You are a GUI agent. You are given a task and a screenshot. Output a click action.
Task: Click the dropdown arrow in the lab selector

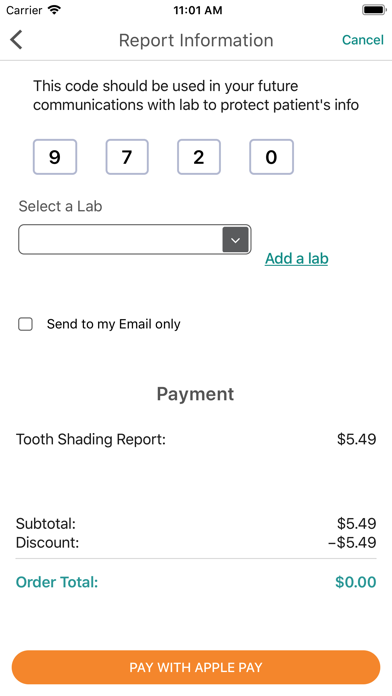tap(235, 240)
